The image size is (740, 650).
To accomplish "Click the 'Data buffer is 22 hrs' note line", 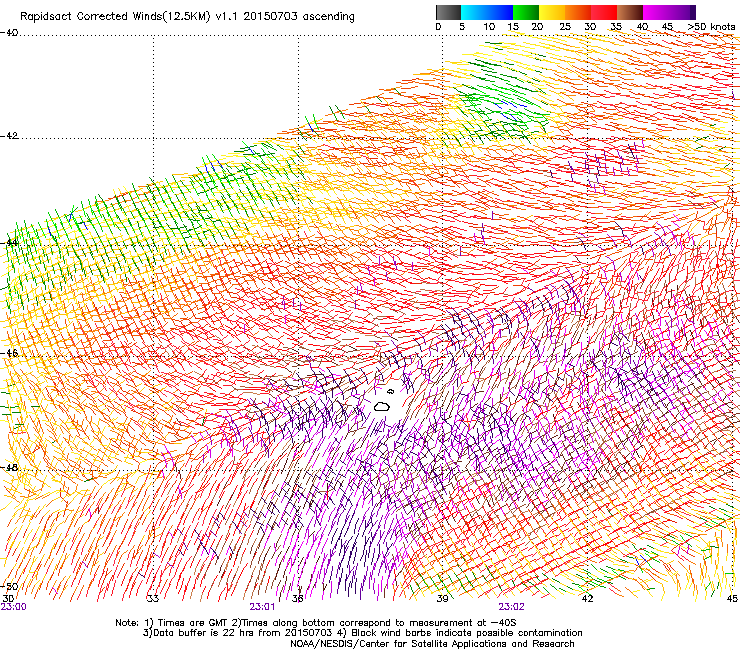I will tap(362, 633).
